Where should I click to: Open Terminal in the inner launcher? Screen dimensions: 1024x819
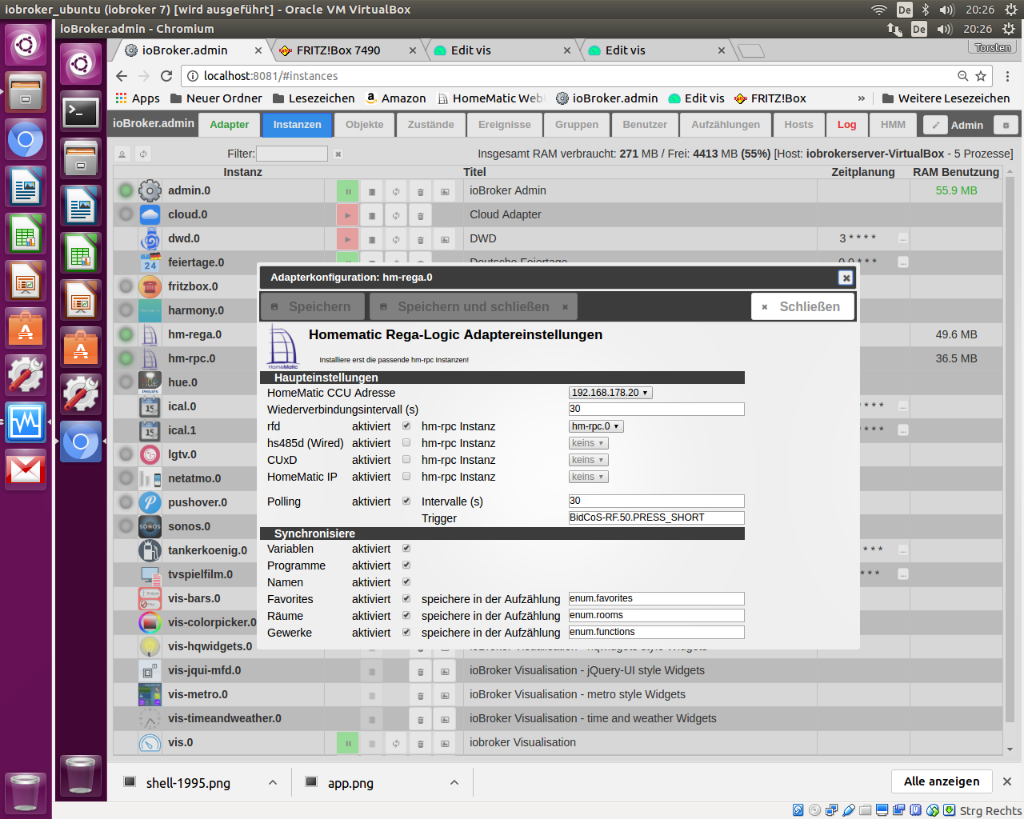pos(80,113)
